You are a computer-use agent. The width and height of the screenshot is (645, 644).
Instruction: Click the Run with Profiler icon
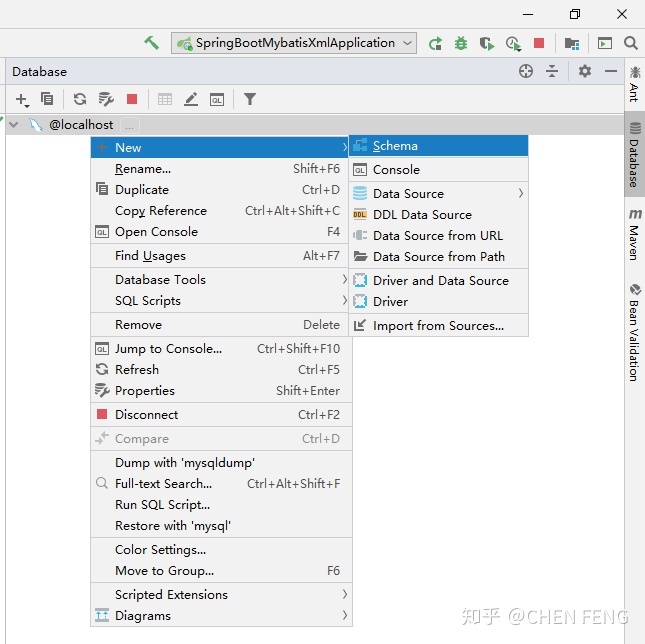(513, 43)
